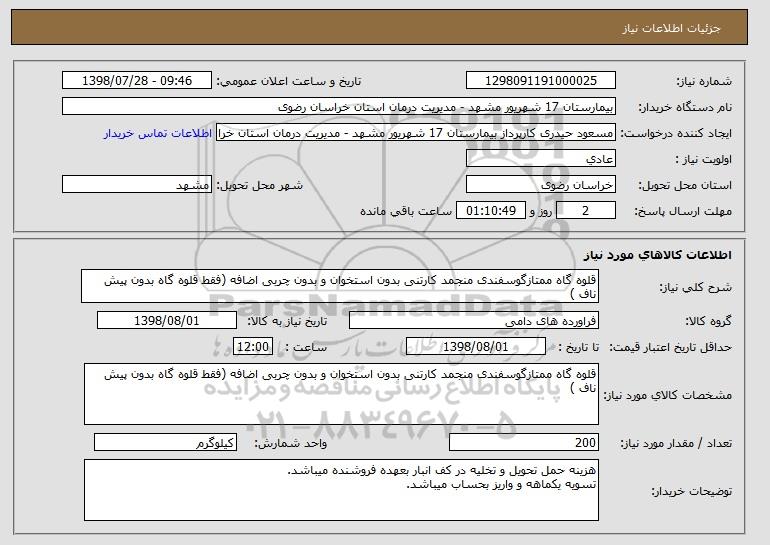Click the نام دستگاه خریدار field
This screenshot has height=545, width=770.
pos(339,107)
